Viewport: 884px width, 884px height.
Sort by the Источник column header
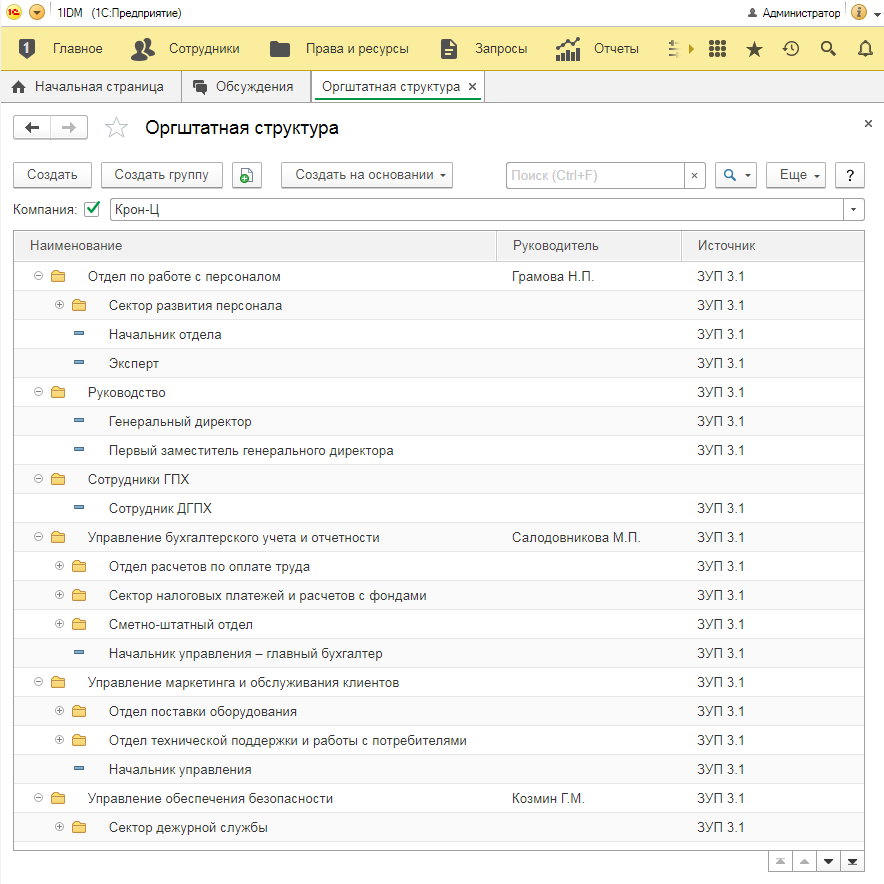pyautogui.click(x=773, y=246)
